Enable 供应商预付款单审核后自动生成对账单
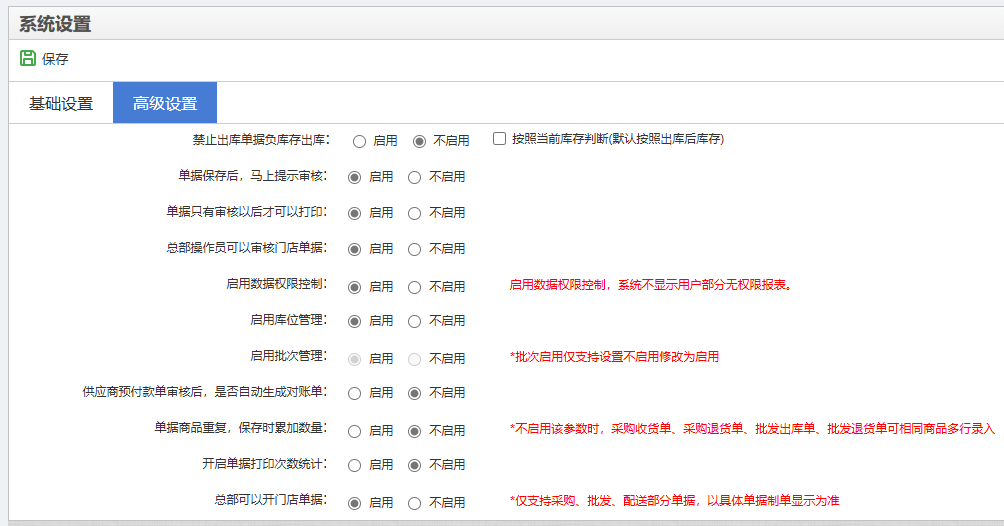This screenshot has width=1004, height=526. coord(354,393)
